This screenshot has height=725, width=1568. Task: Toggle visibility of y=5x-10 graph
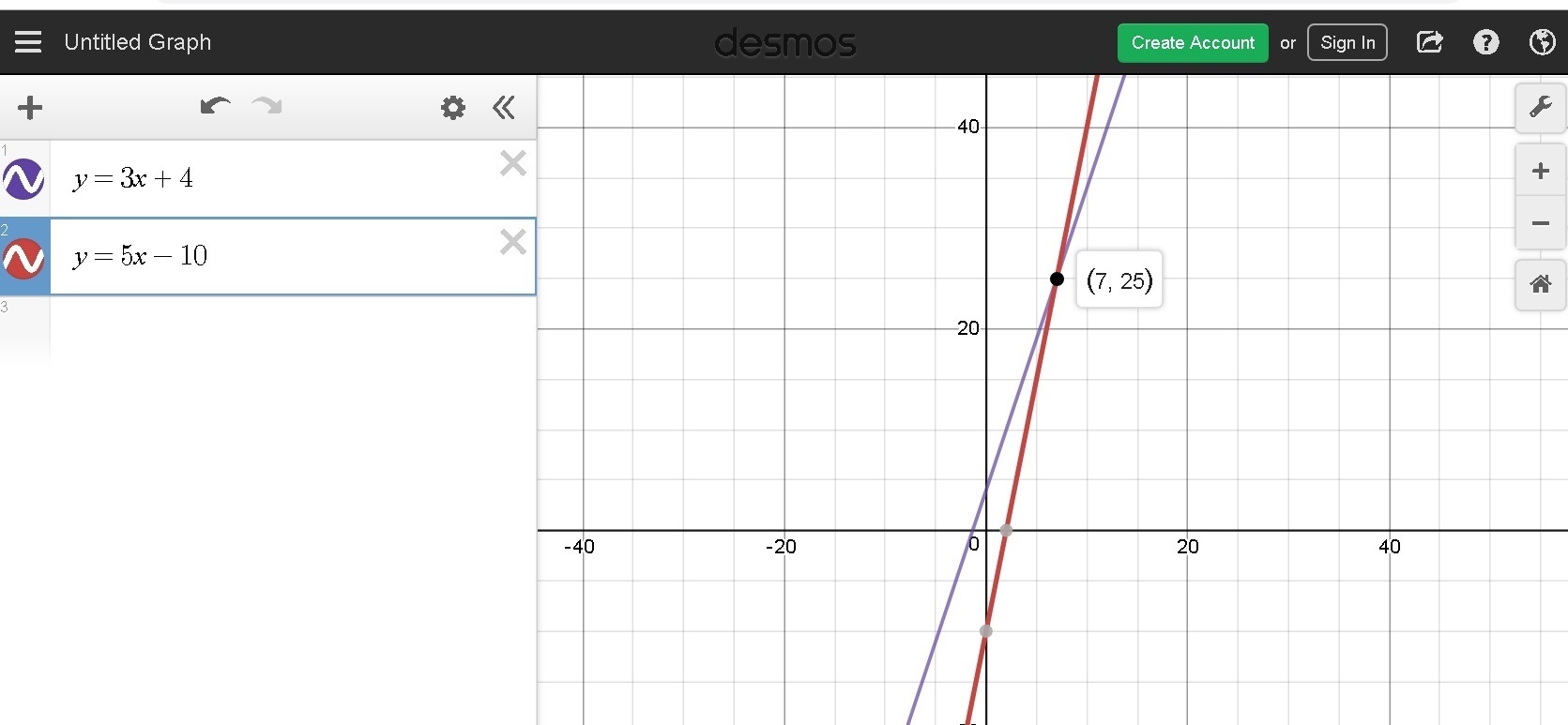pyautogui.click(x=23, y=257)
